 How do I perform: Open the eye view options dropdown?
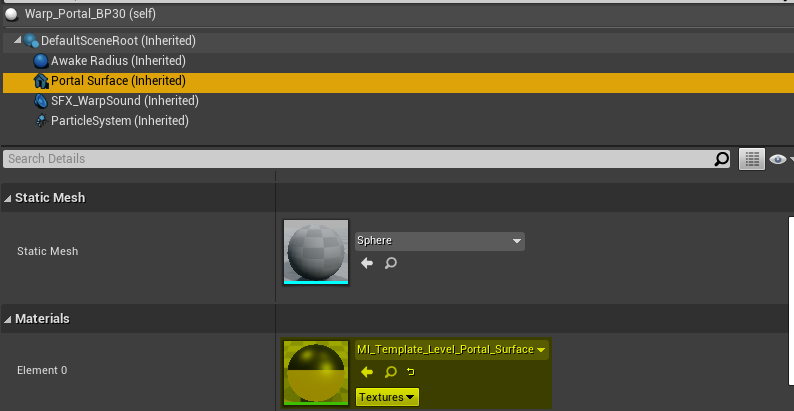pos(780,159)
